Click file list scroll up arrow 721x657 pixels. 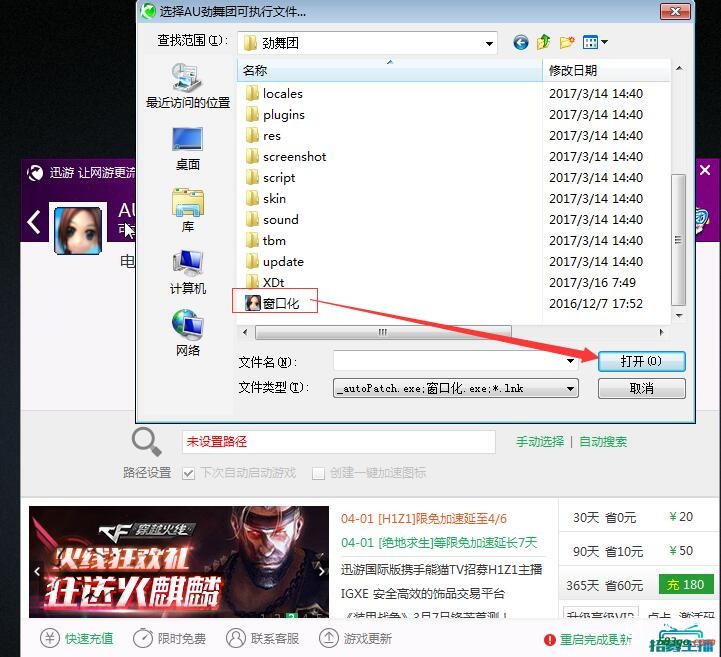679,68
